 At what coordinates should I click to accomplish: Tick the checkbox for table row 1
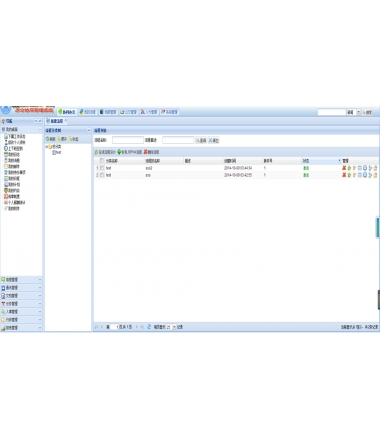(x=102, y=168)
